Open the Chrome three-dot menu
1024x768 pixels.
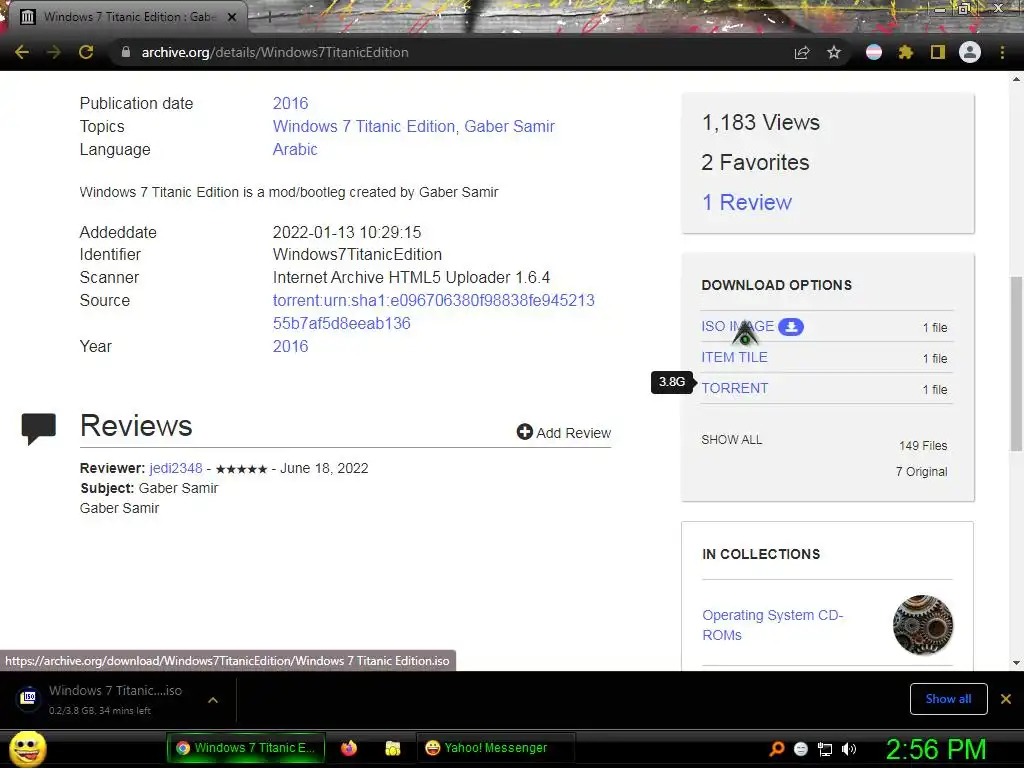click(1002, 52)
